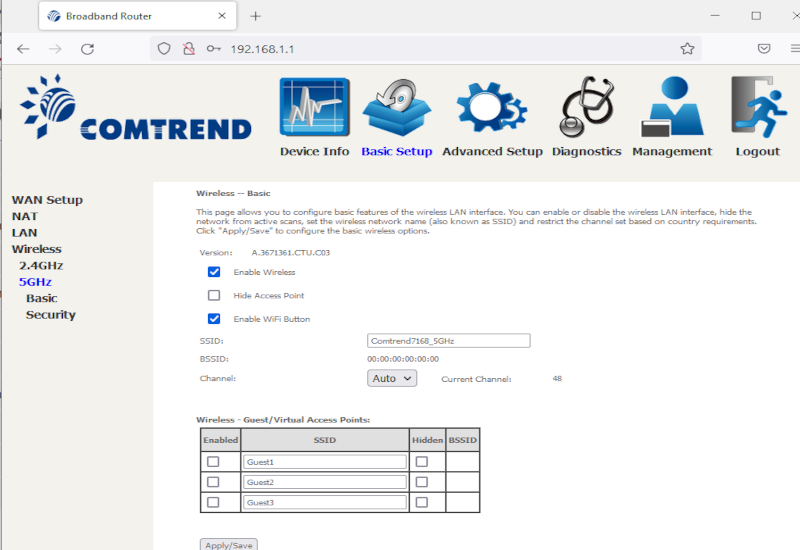Click the Guest2 SSID field
The image size is (800, 550).
point(325,482)
